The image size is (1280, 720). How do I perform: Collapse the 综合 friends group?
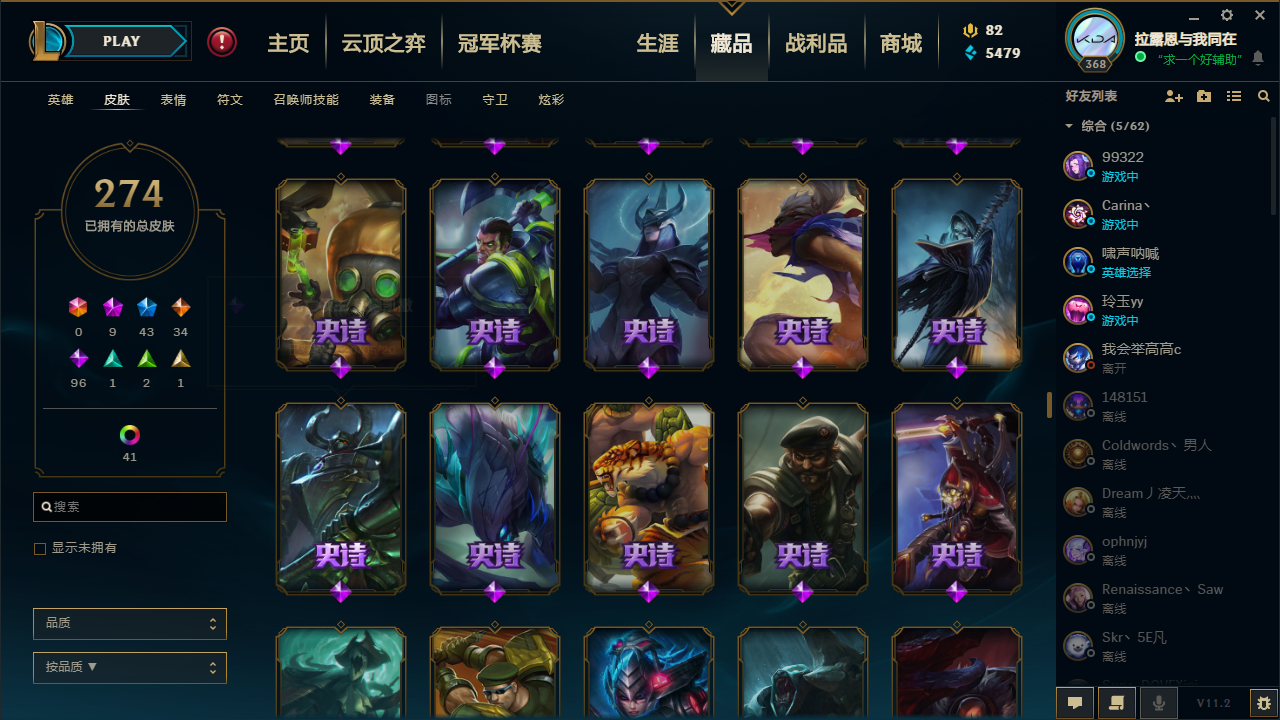1069,126
